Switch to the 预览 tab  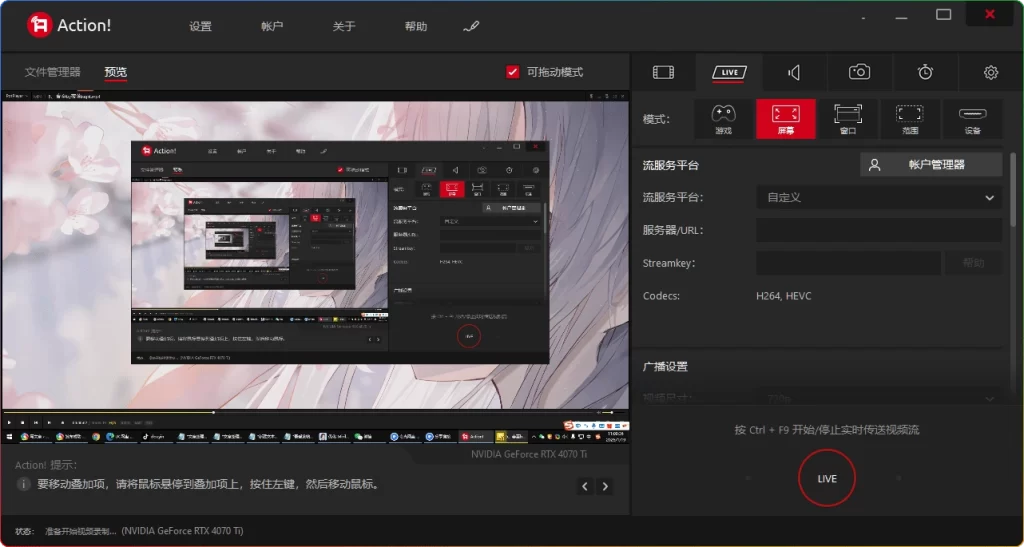[x=116, y=72]
